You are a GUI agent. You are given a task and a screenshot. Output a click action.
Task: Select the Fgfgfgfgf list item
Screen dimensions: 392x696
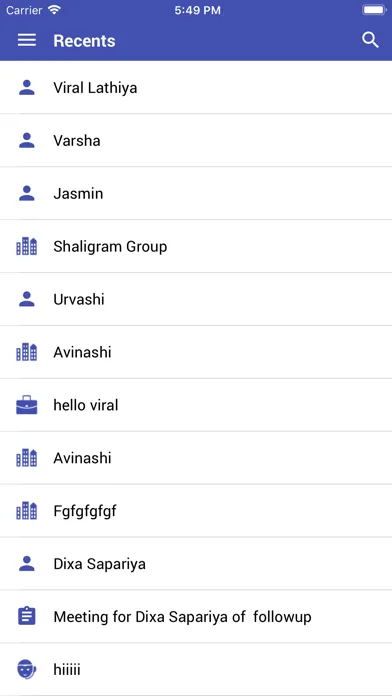click(x=196, y=511)
